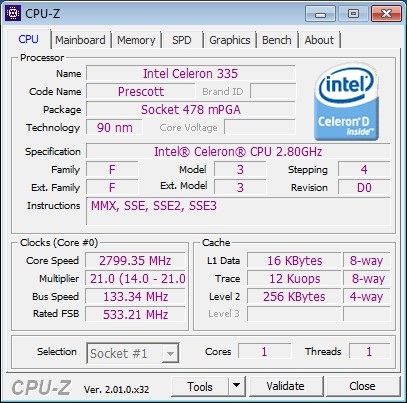
Task: Click the Tools button
Action: coord(200,386)
